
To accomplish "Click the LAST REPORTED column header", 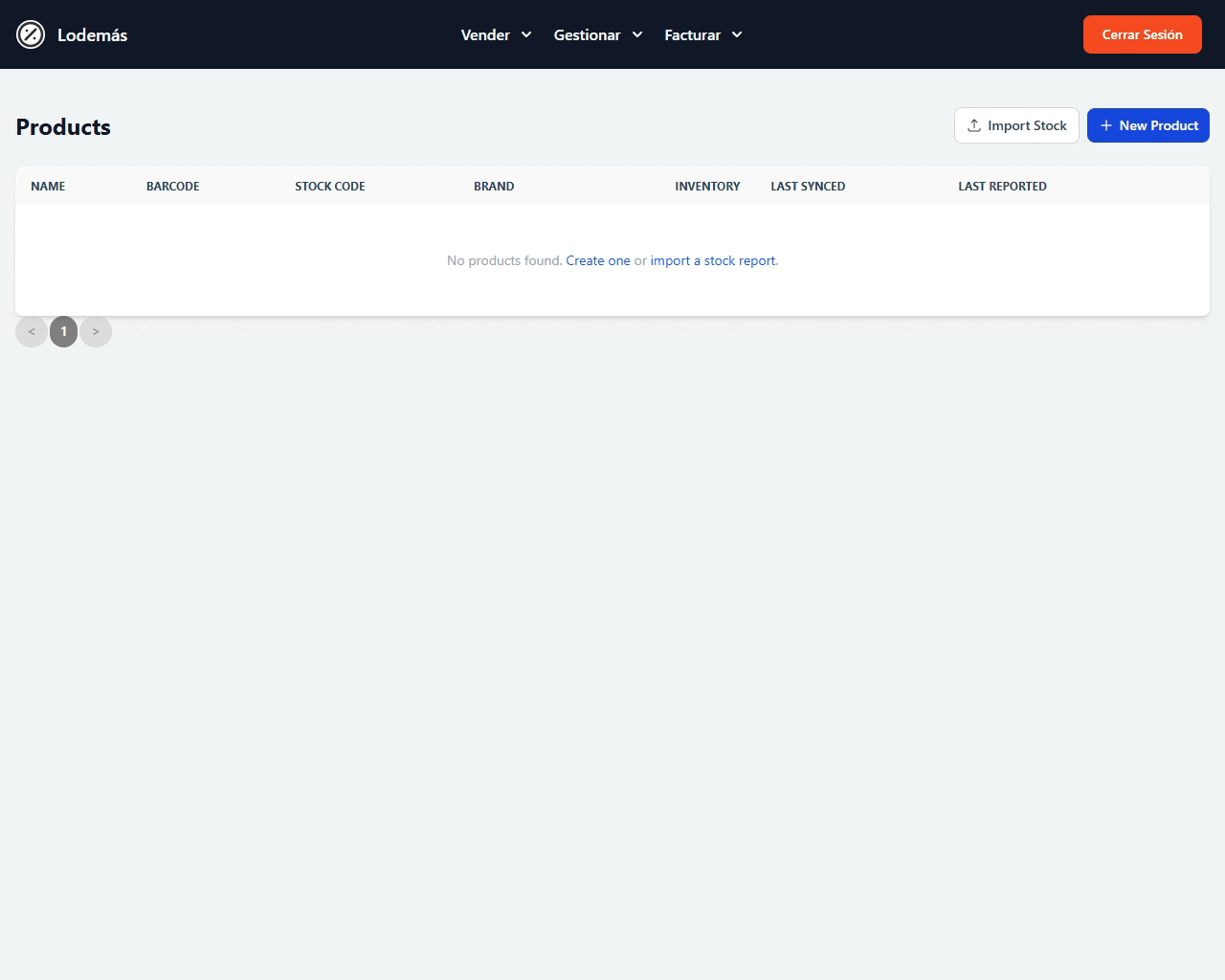I will tap(1002, 187).
